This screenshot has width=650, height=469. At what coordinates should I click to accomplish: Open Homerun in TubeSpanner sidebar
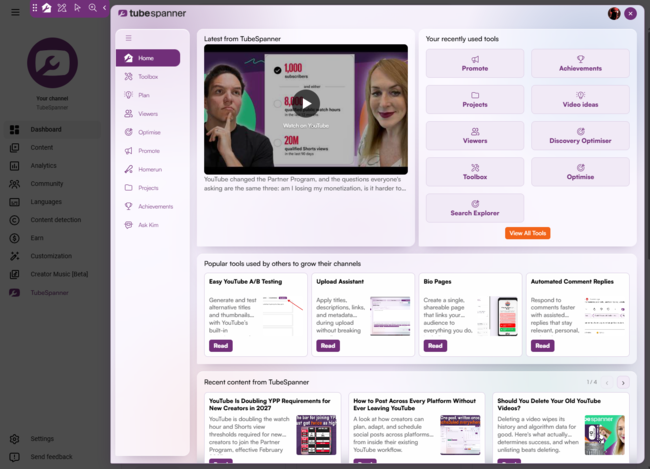pyautogui.click(x=148, y=169)
